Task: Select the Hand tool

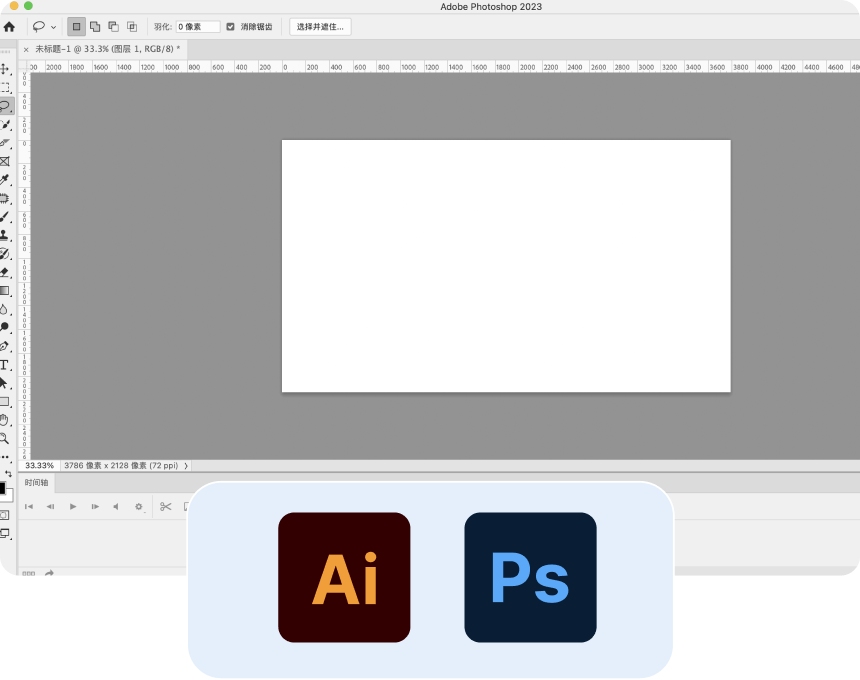Action: click(5, 421)
